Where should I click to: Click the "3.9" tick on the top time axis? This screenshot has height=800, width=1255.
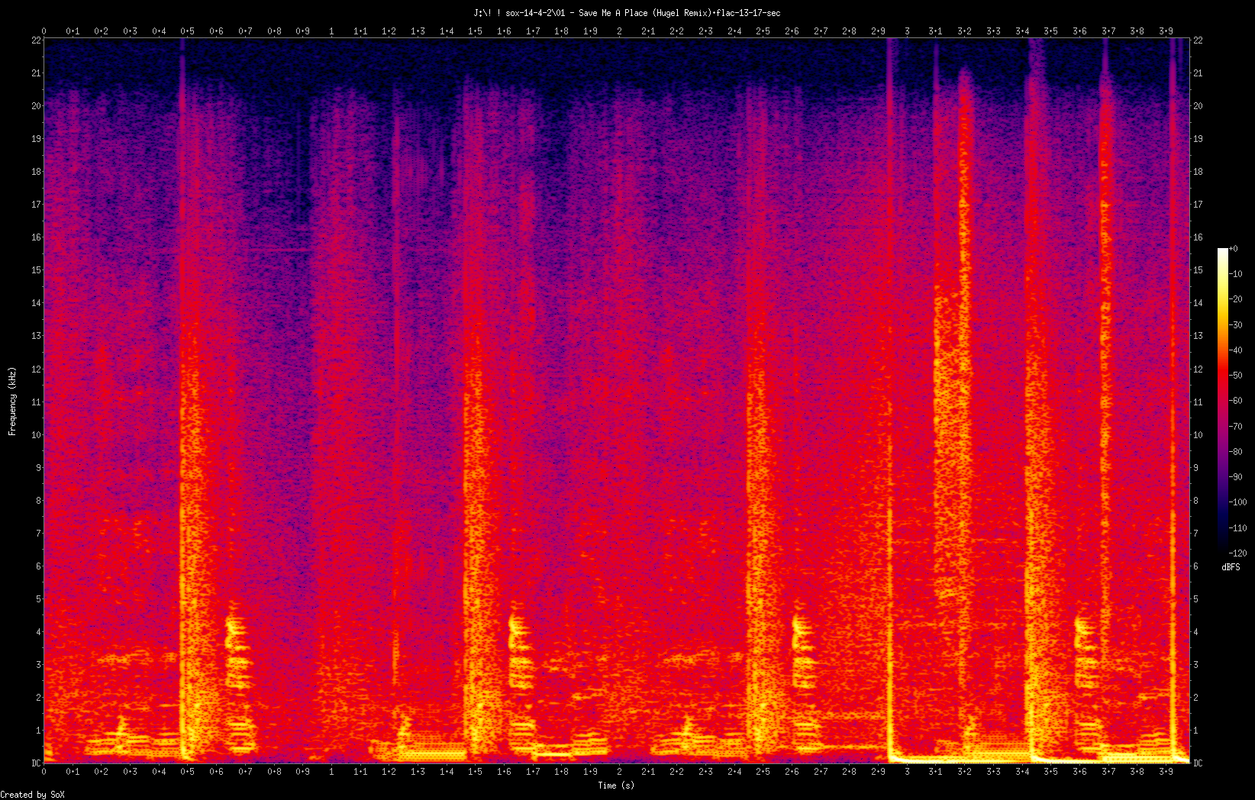[1166, 31]
